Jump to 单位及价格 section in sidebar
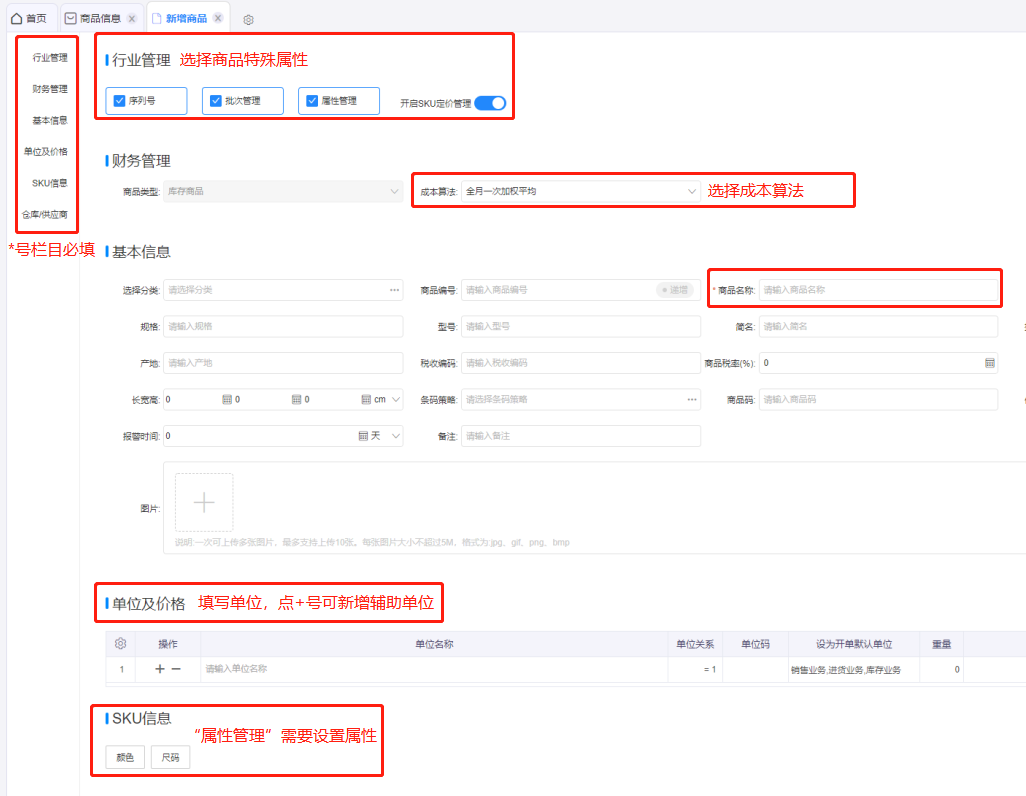The width and height of the screenshot is (1026, 796). coord(46,152)
